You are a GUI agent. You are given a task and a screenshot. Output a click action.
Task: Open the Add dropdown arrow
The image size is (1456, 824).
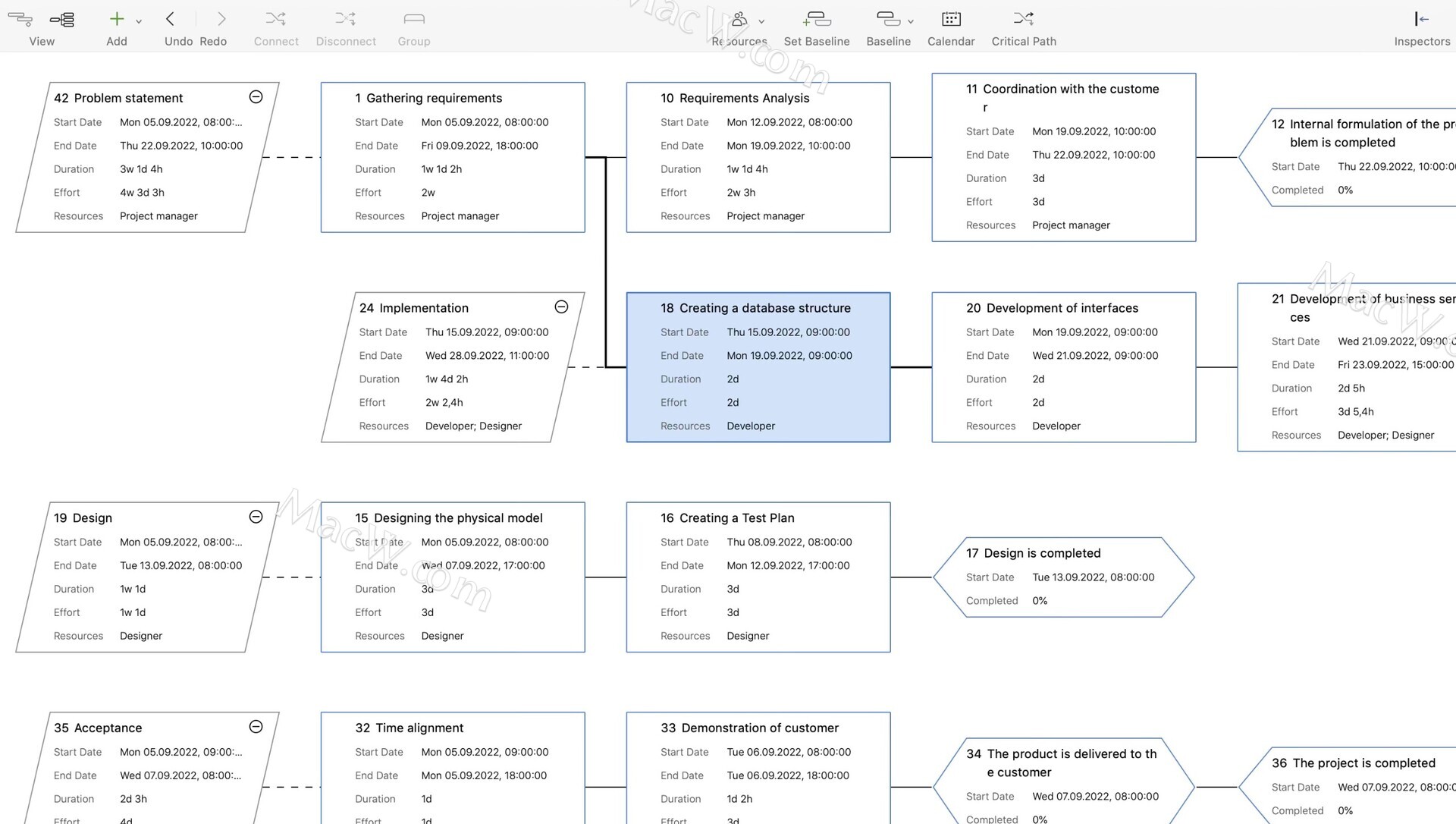(x=139, y=22)
